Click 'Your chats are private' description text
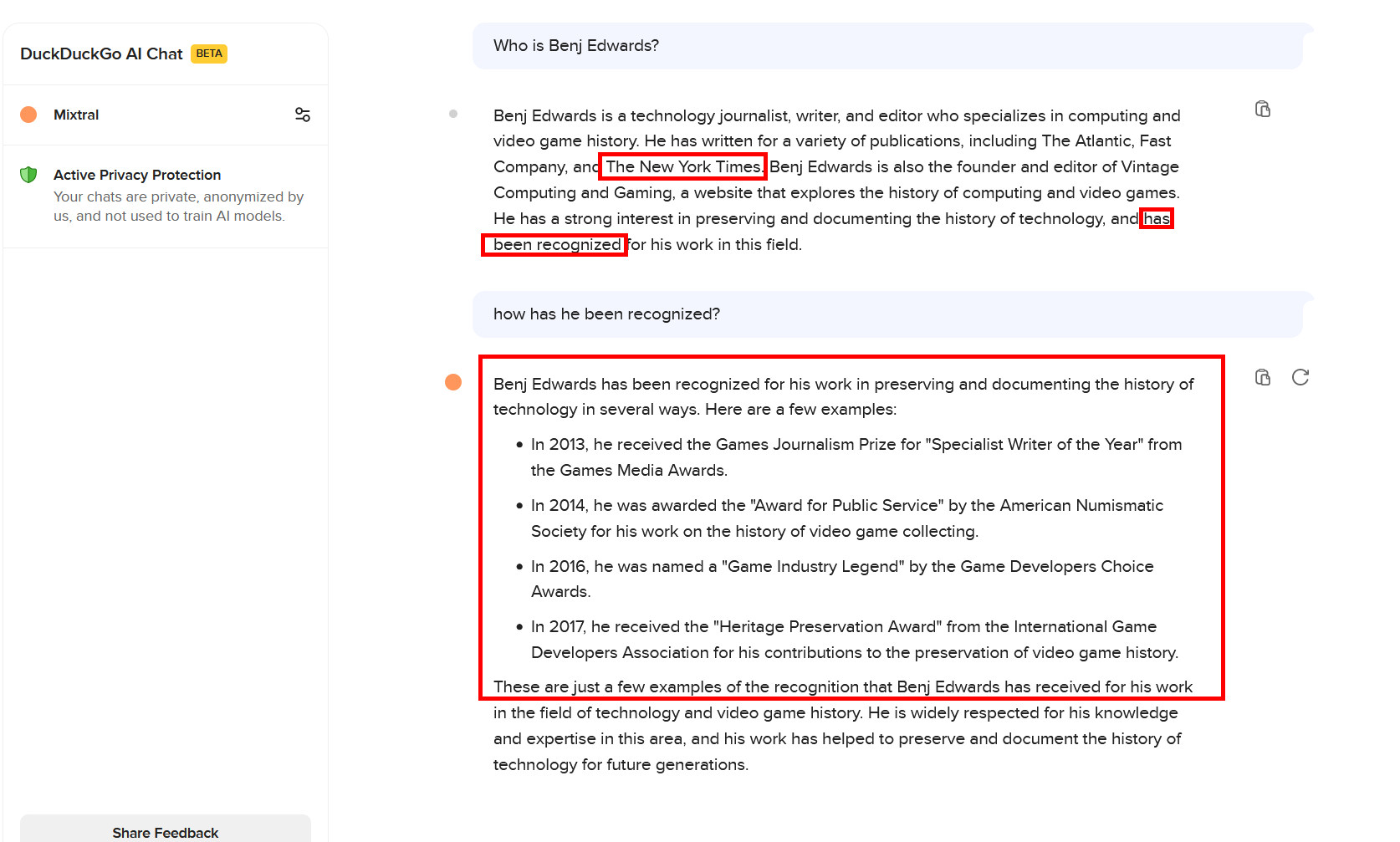Viewport: 1400px width, 842px height. point(179,207)
